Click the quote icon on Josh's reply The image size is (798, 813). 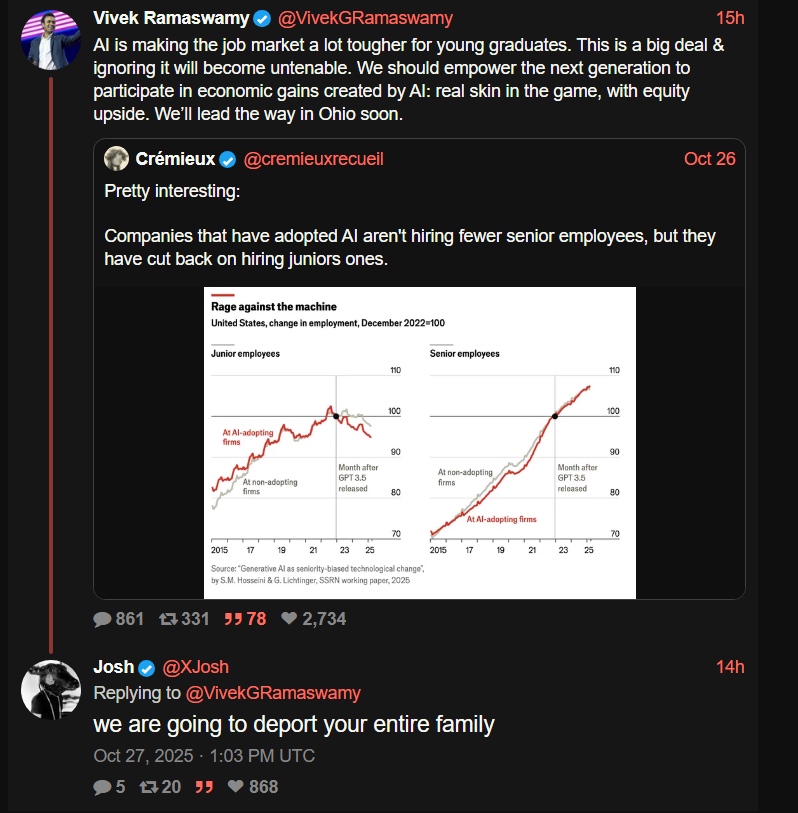point(204,787)
